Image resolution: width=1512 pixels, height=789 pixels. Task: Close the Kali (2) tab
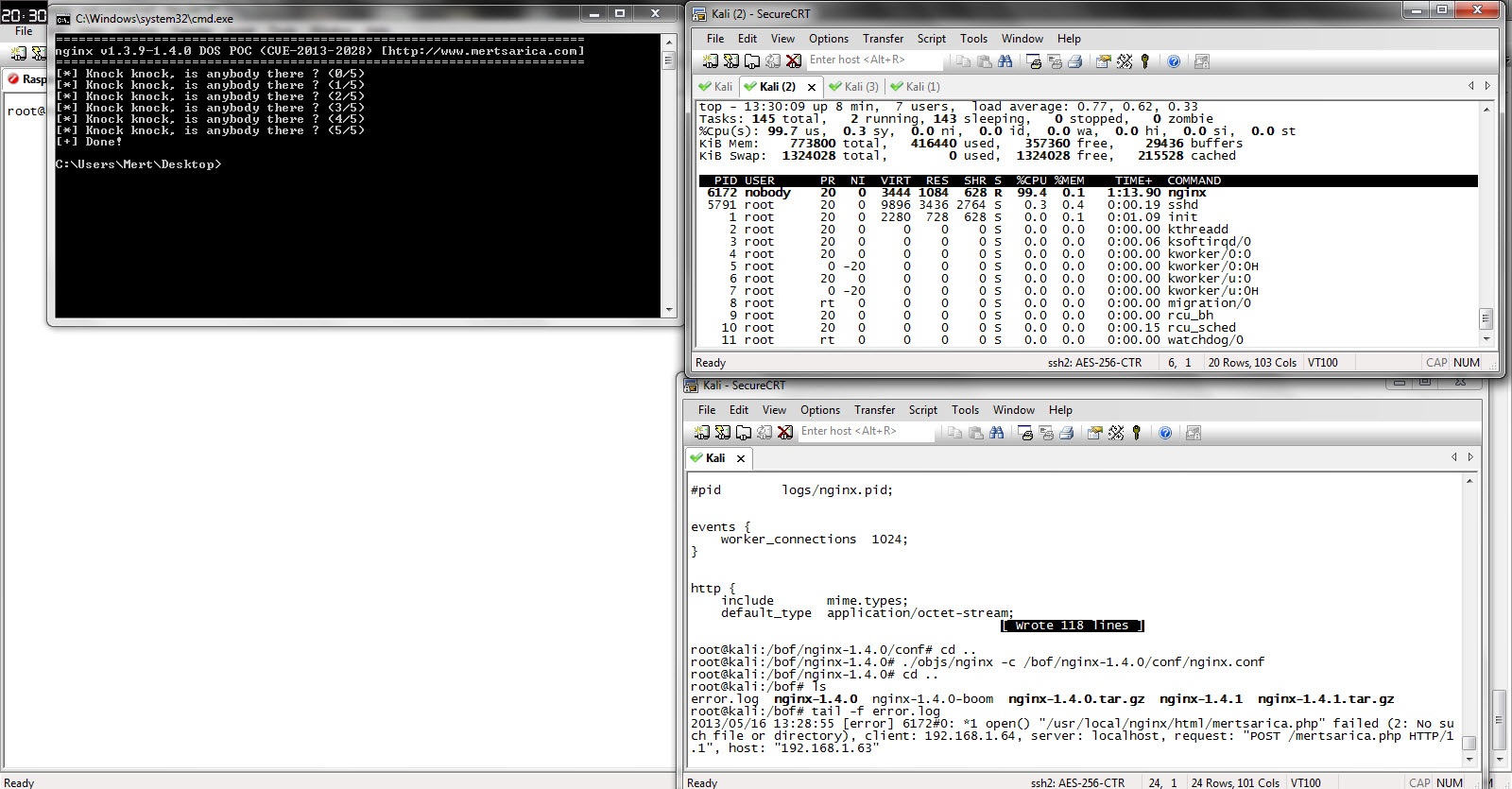pos(811,87)
